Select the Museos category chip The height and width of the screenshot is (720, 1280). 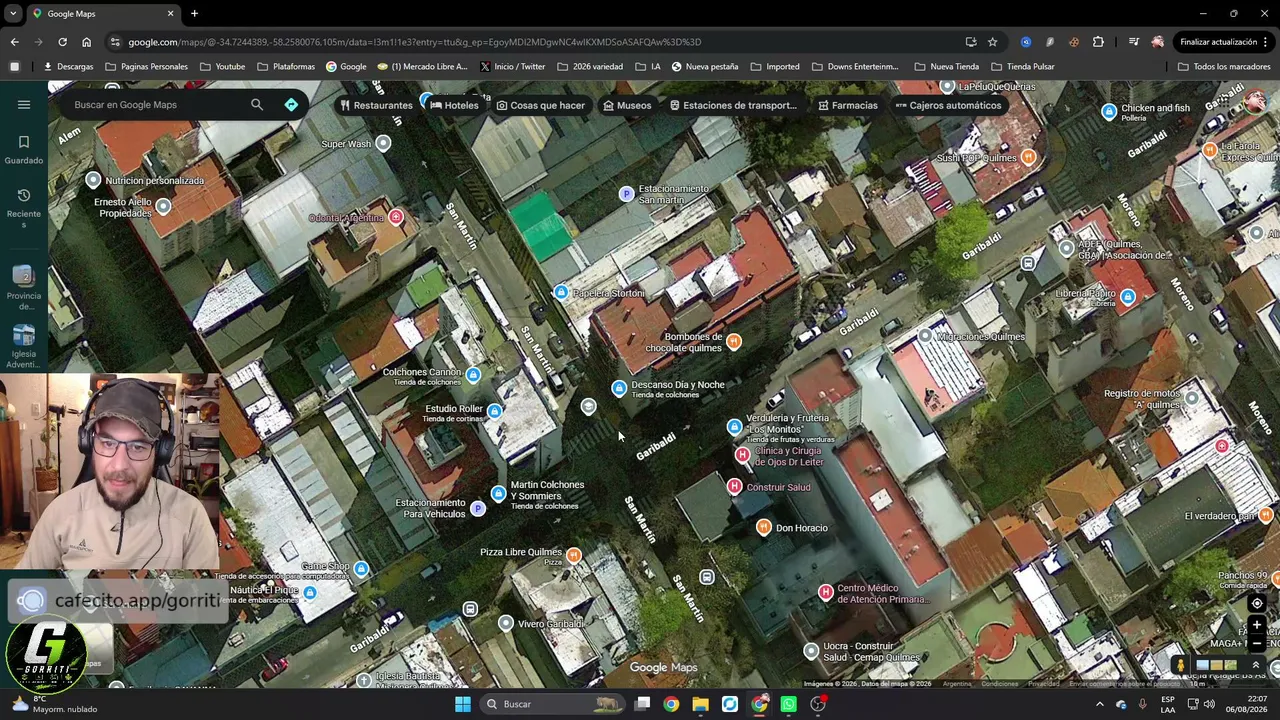pyautogui.click(x=627, y=105)
